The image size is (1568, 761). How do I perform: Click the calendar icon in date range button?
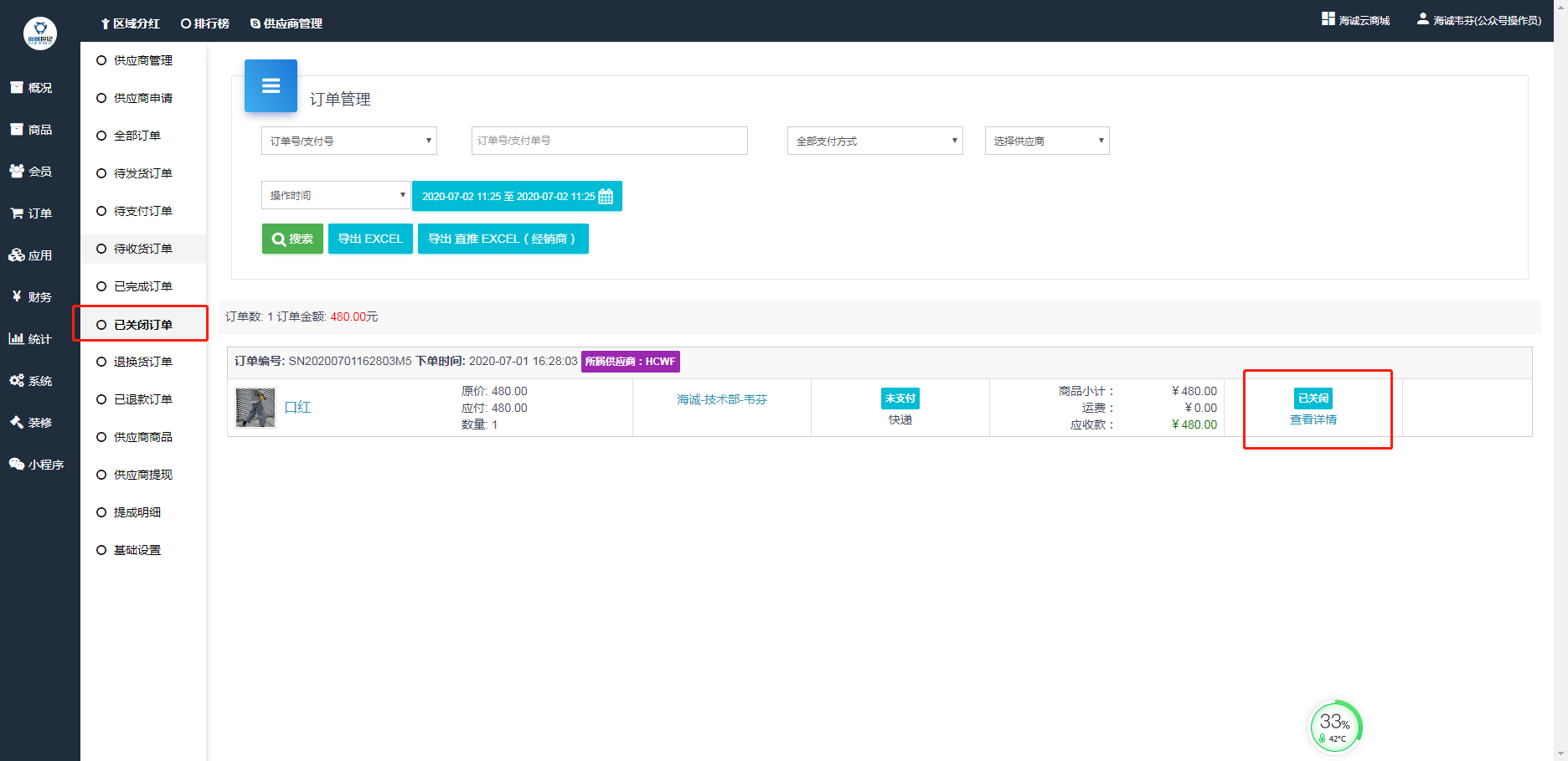click(606, 197)
